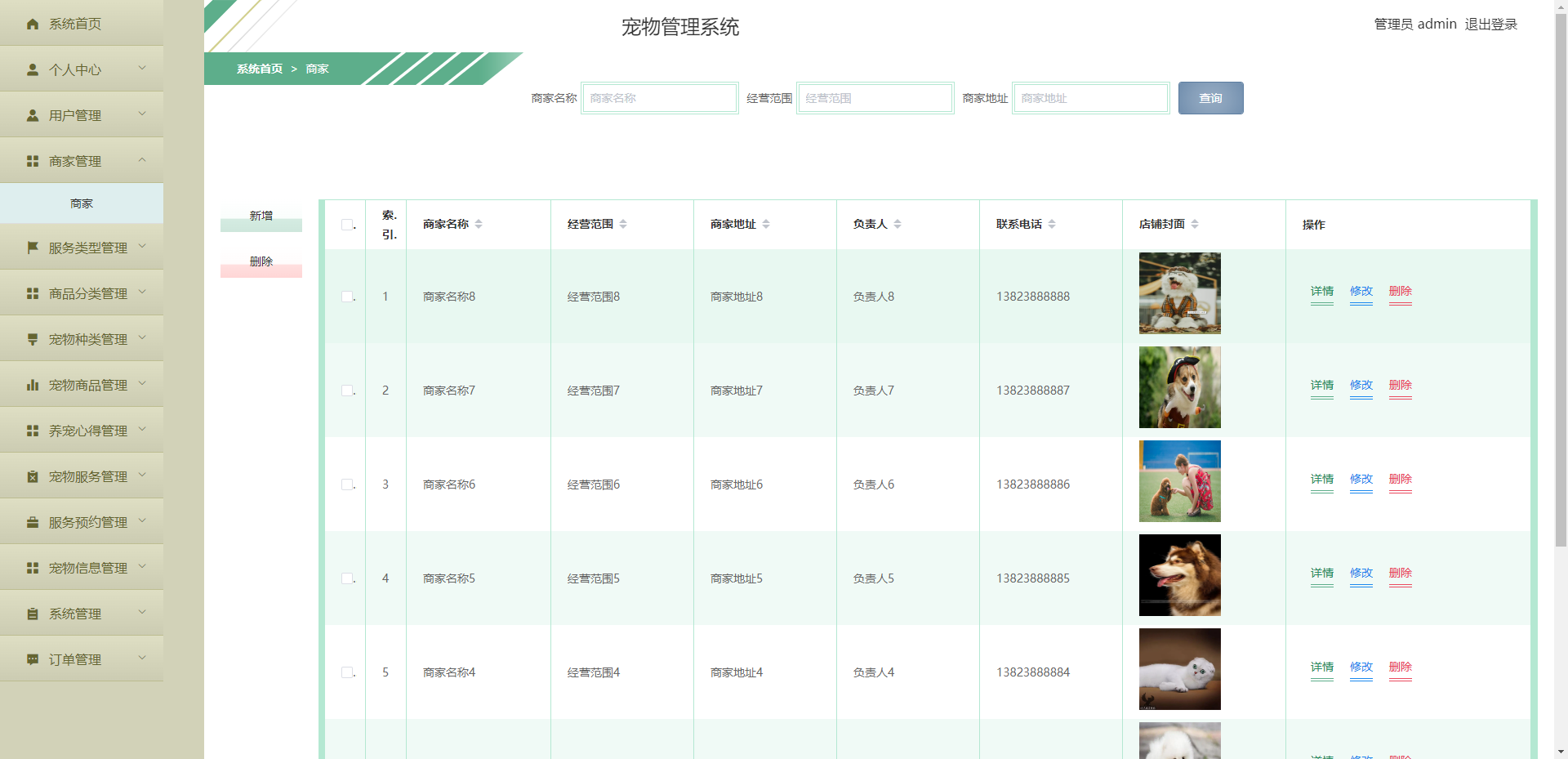Expand the 宠物种类管理 chevron
This screenshot has width=1568, height=759.
(x=142, y=337)
